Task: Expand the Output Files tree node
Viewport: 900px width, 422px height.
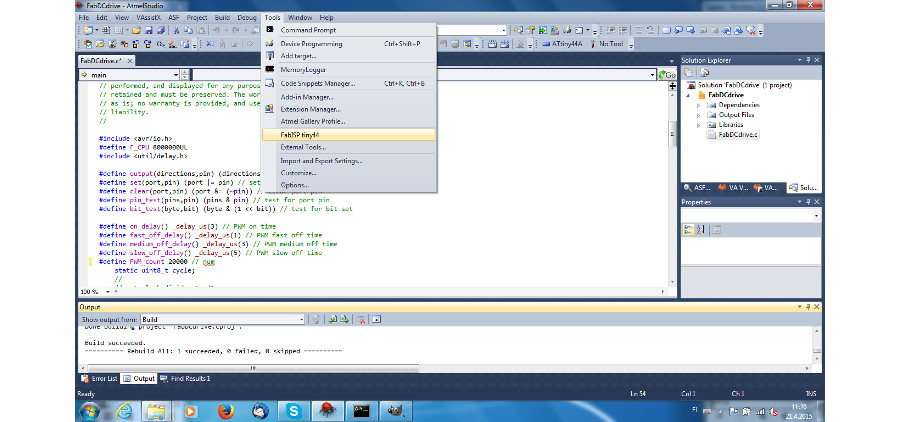Action: tap(699, 115)
